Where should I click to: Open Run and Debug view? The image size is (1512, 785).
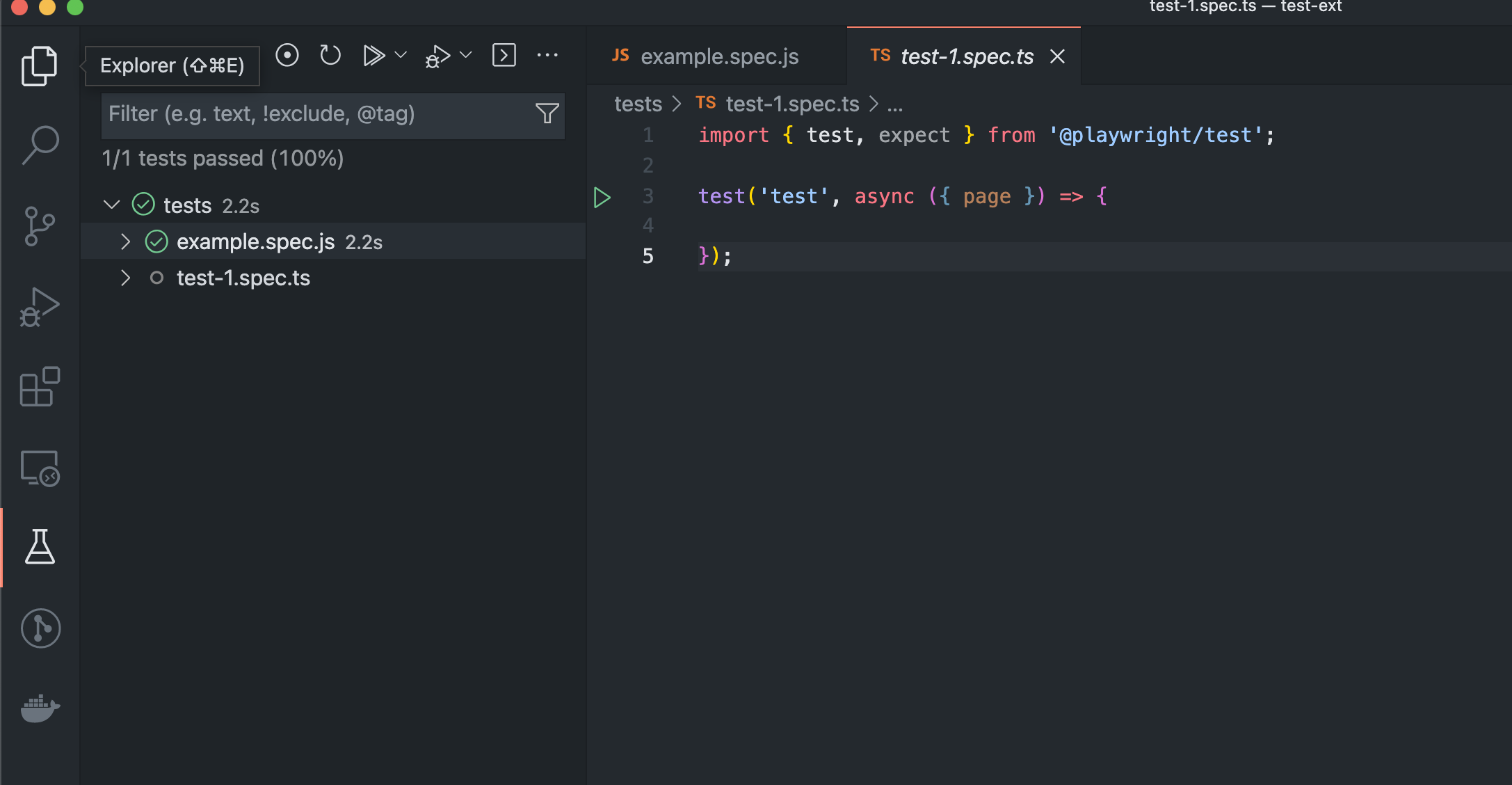click(x=40, y=307)
